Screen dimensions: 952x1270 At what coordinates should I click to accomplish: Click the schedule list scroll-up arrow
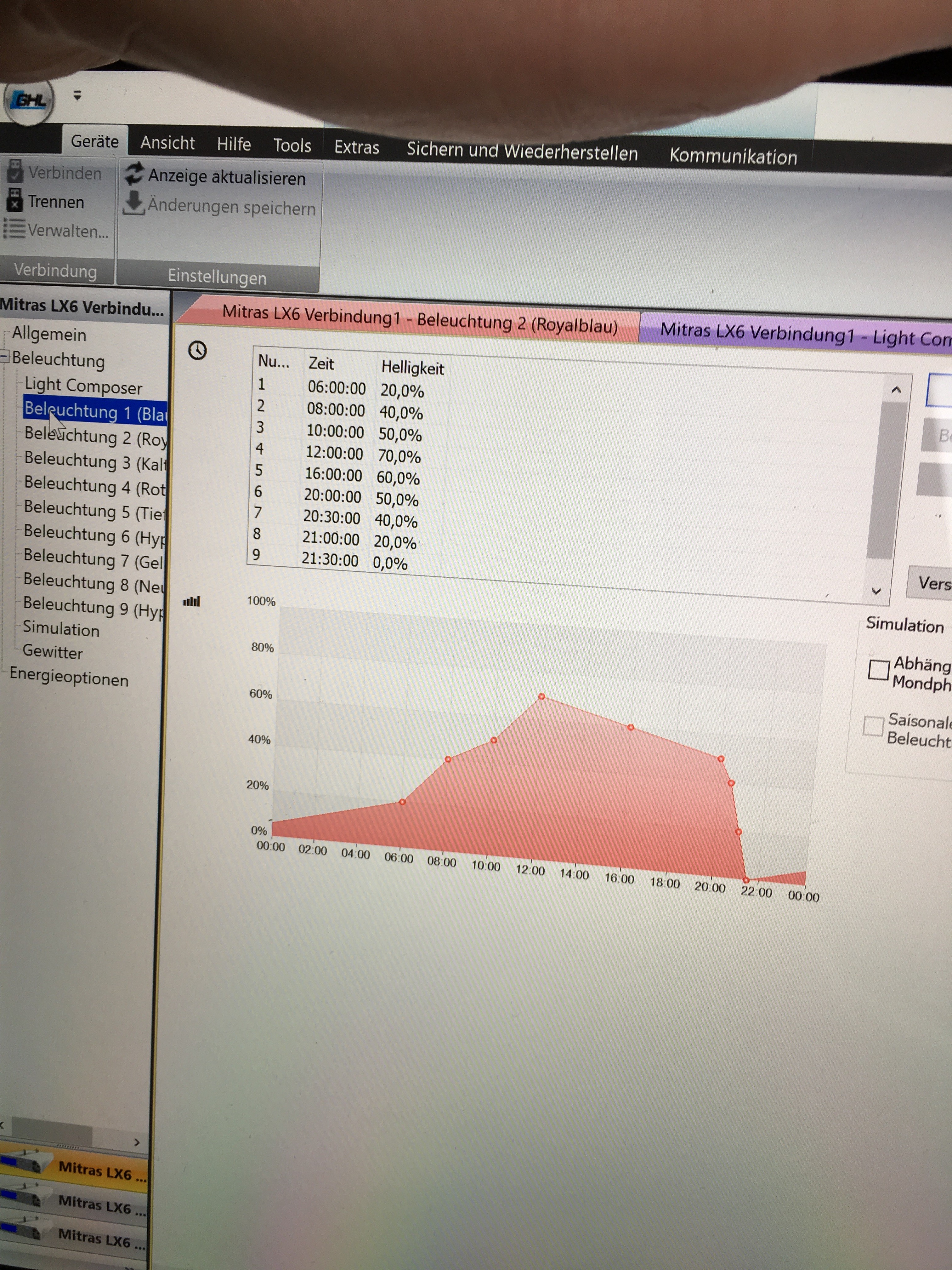click(896, 390)
